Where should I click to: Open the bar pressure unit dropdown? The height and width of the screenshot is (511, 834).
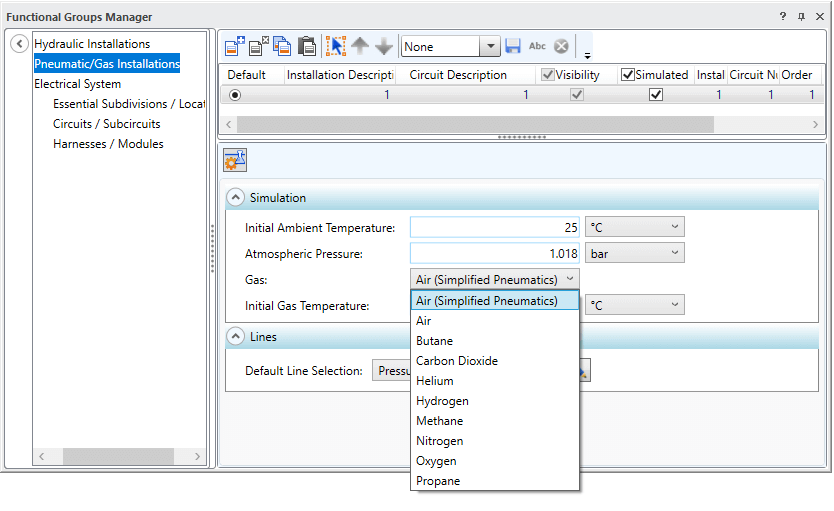635,253
